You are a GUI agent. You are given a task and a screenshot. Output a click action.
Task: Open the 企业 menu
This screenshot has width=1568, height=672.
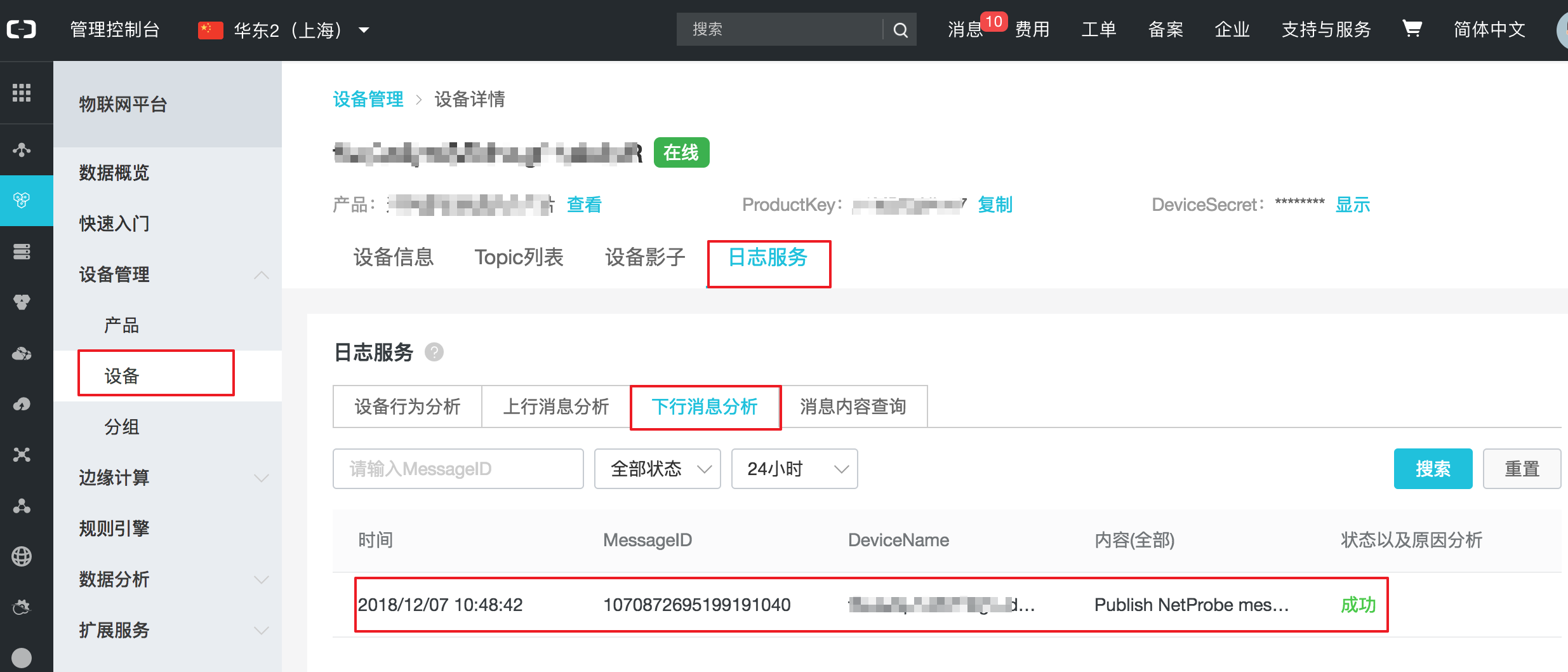coord(1232,29)
